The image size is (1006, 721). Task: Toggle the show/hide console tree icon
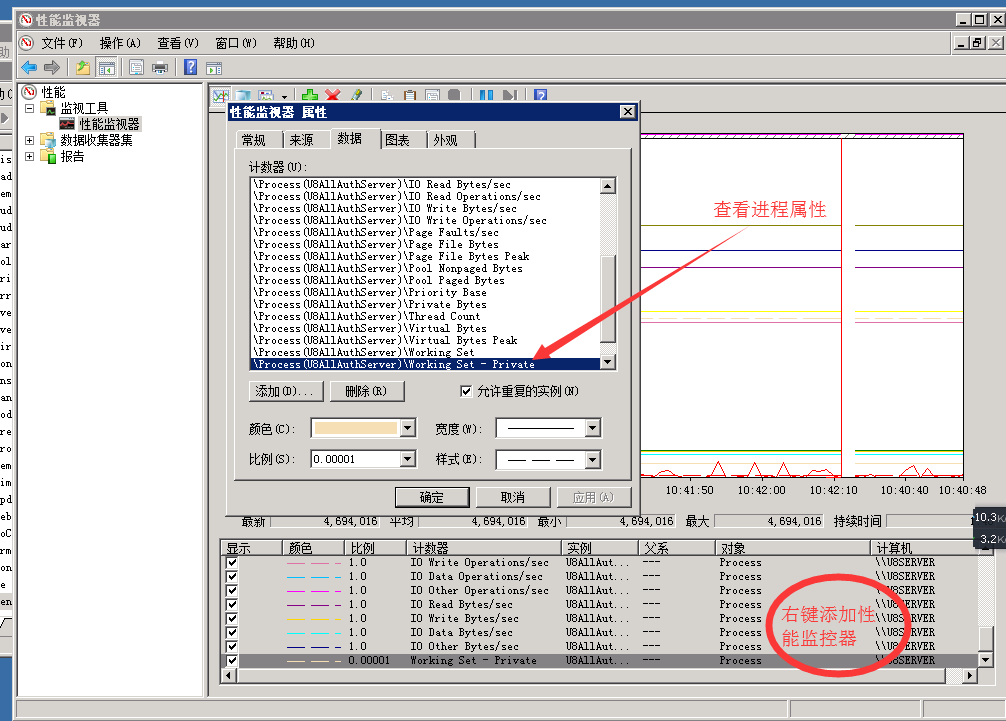(x=107, y=67)
